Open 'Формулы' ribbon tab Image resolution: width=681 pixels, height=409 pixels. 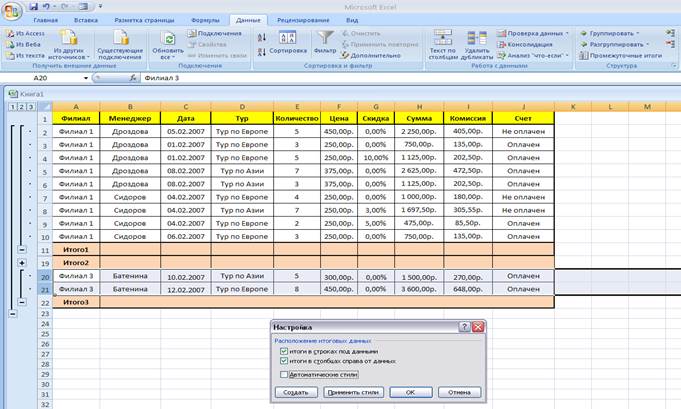coord(205,20)
